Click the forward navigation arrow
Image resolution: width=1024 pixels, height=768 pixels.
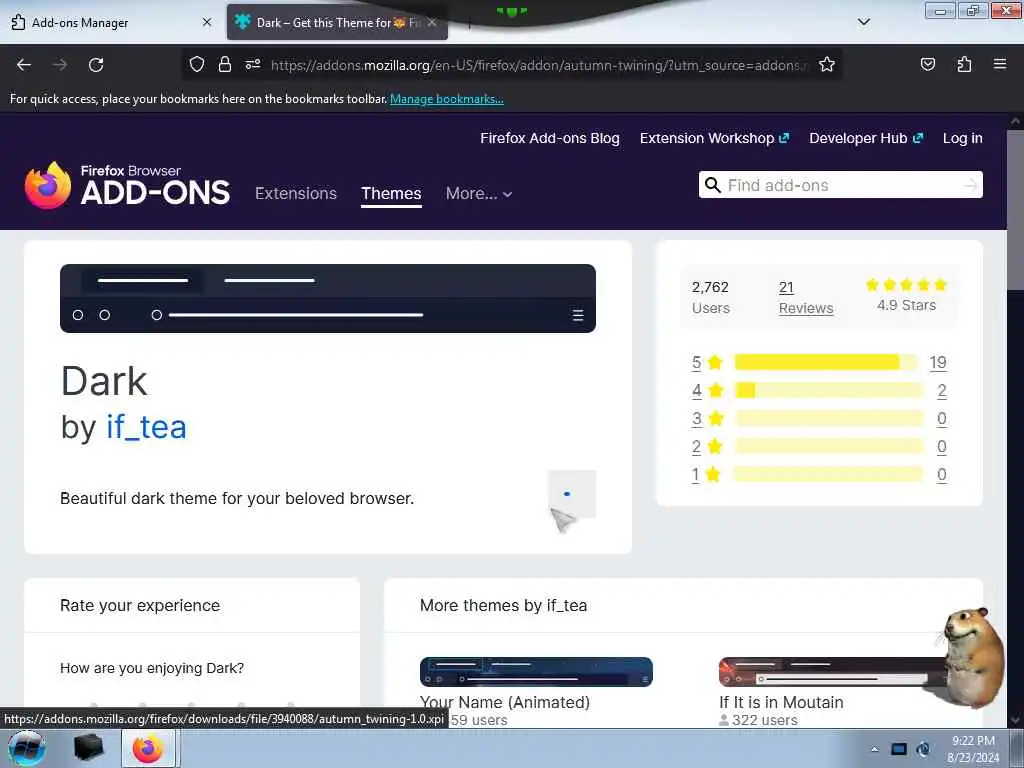[60, 65]
